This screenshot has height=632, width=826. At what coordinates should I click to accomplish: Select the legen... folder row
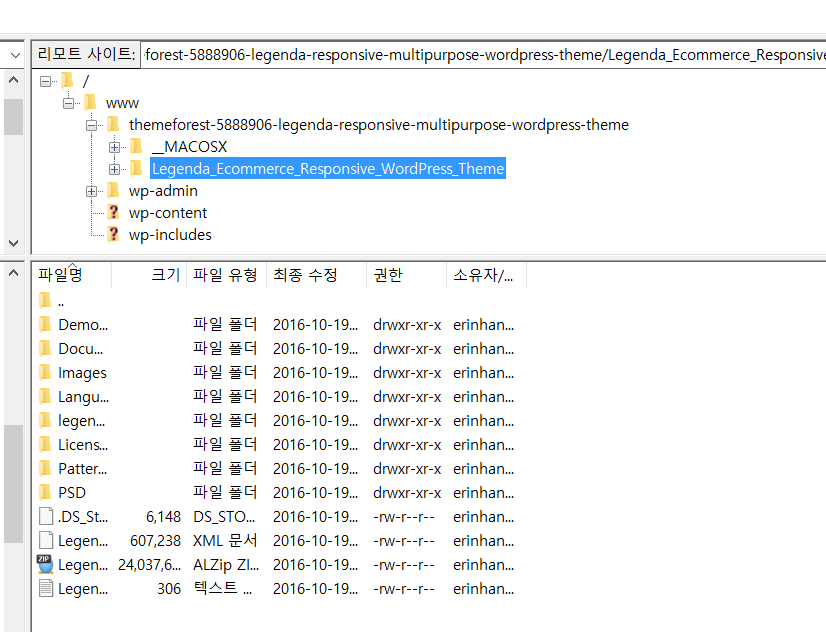277,421
